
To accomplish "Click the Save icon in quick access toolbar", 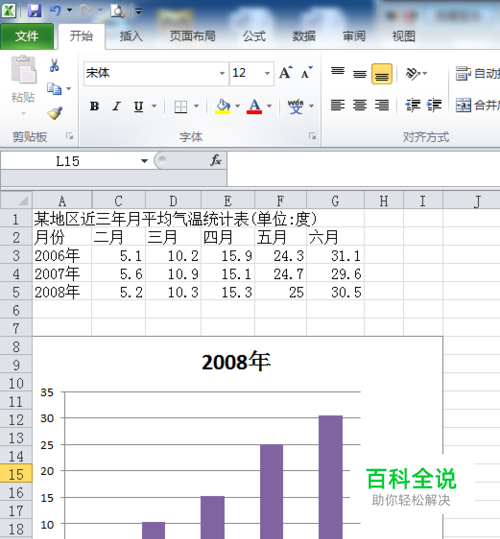I will pyautogui.click(x=34, y=10).
